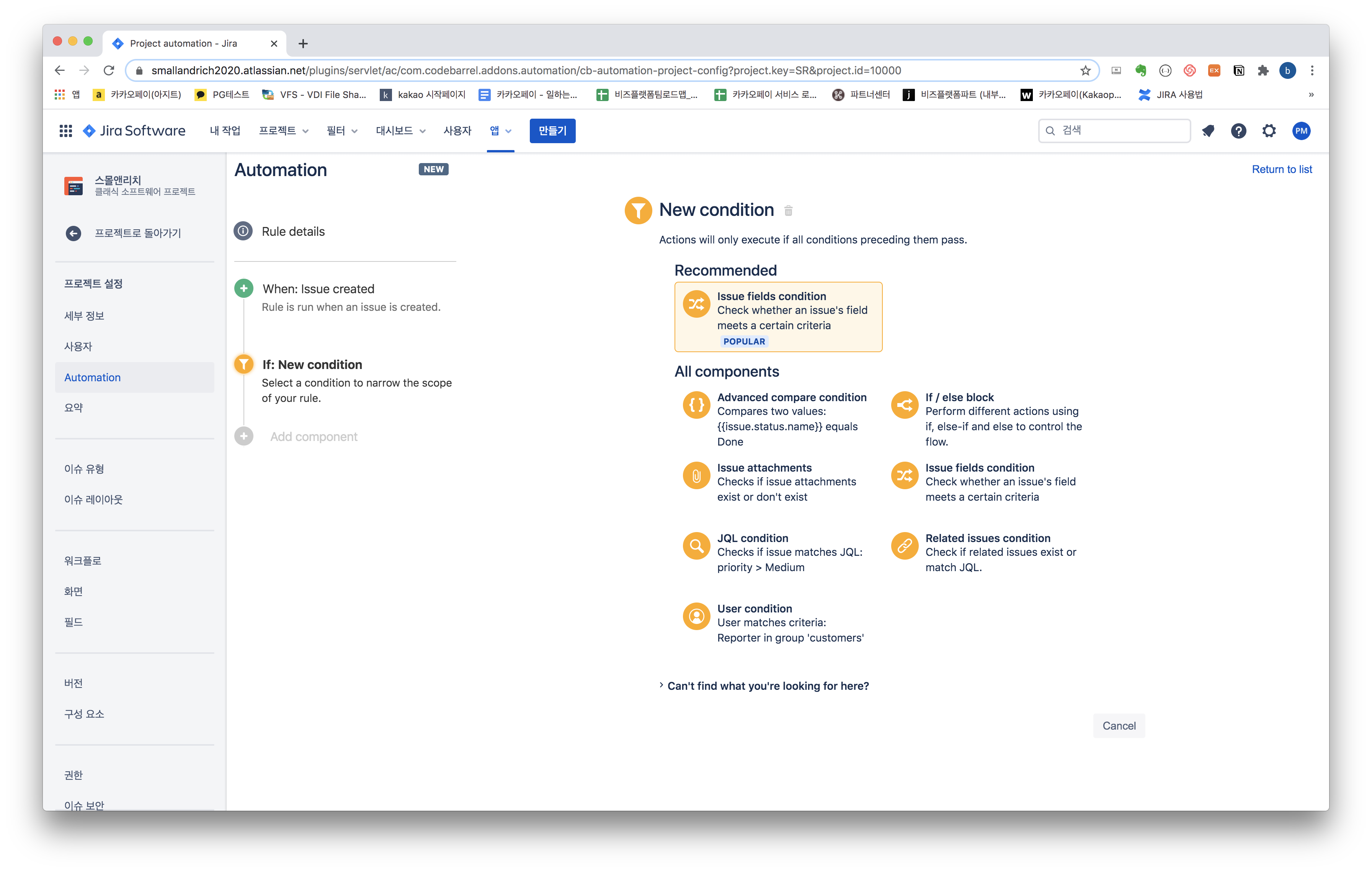The width and height of the screenshot is (1372, 872).
Task: Choose the If / else block icon
Action: [904, 405]
